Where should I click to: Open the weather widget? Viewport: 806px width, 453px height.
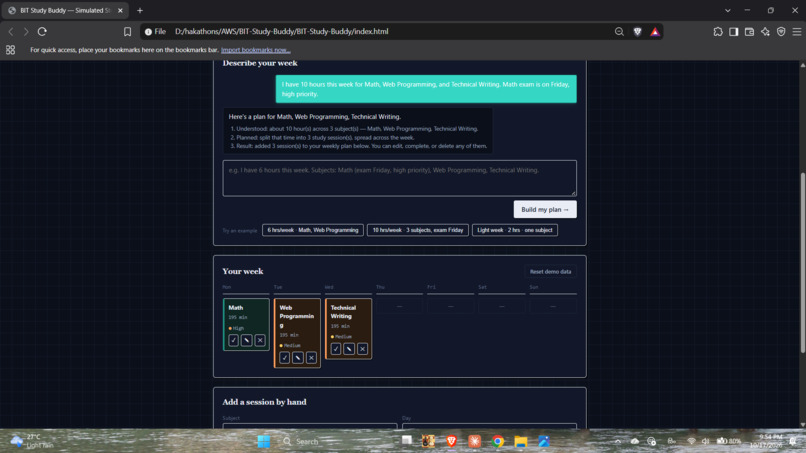click(32, 441)
